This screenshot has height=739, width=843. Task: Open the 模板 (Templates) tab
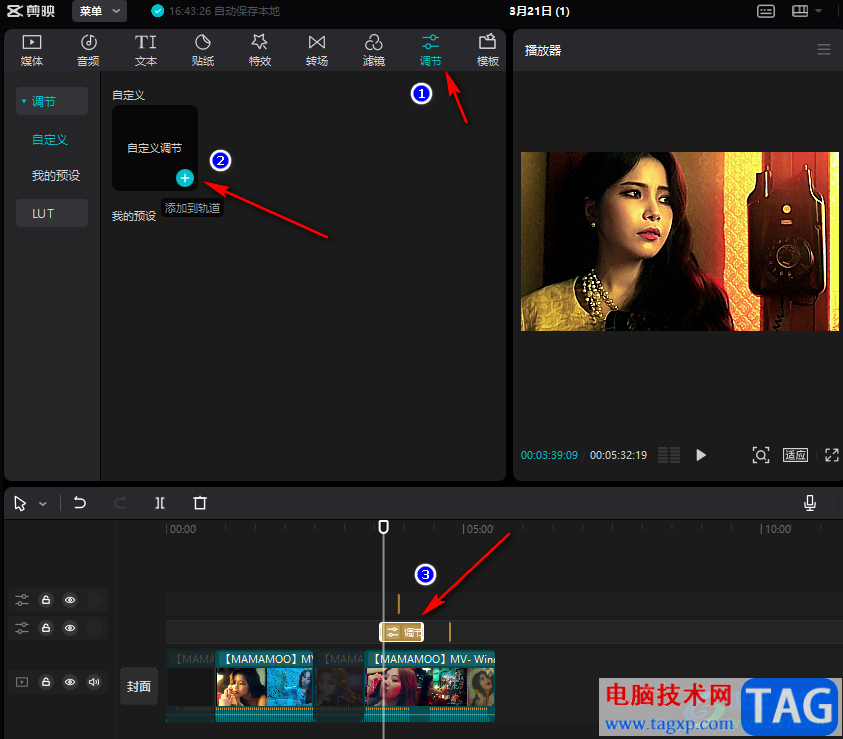(x=488, y=50)
